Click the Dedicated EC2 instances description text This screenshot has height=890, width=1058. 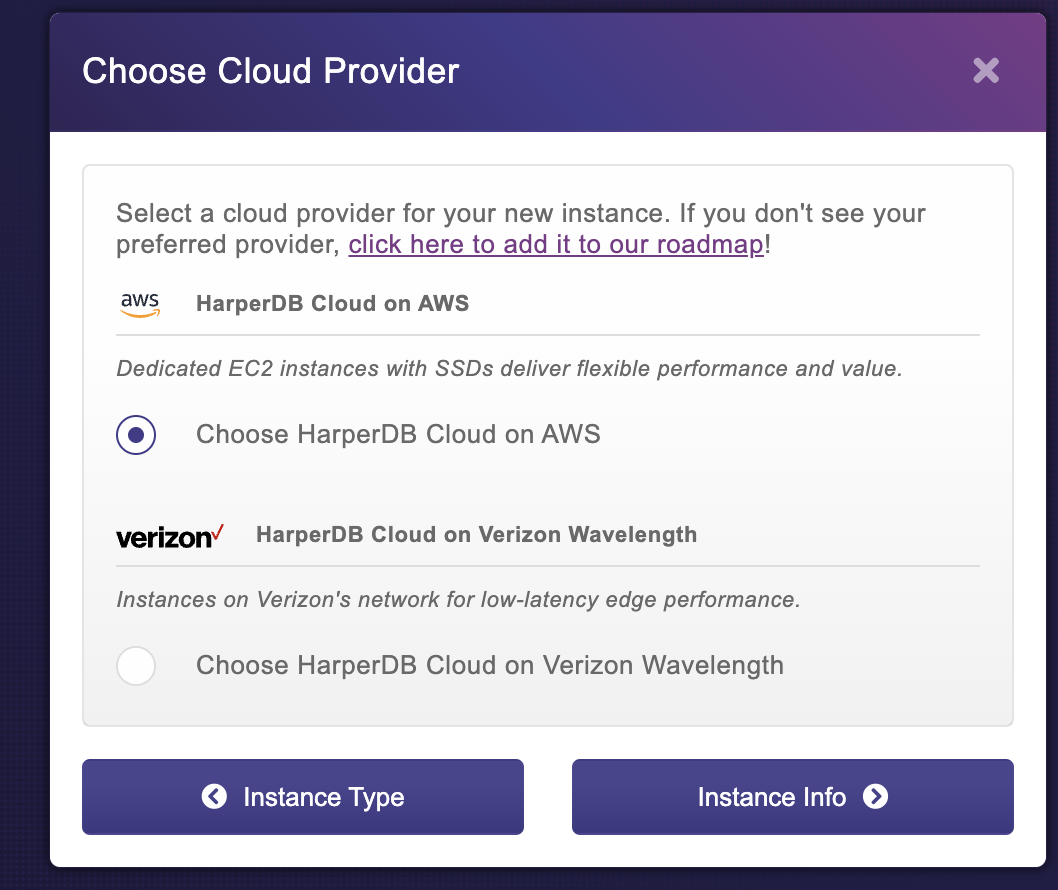point(509,368)
